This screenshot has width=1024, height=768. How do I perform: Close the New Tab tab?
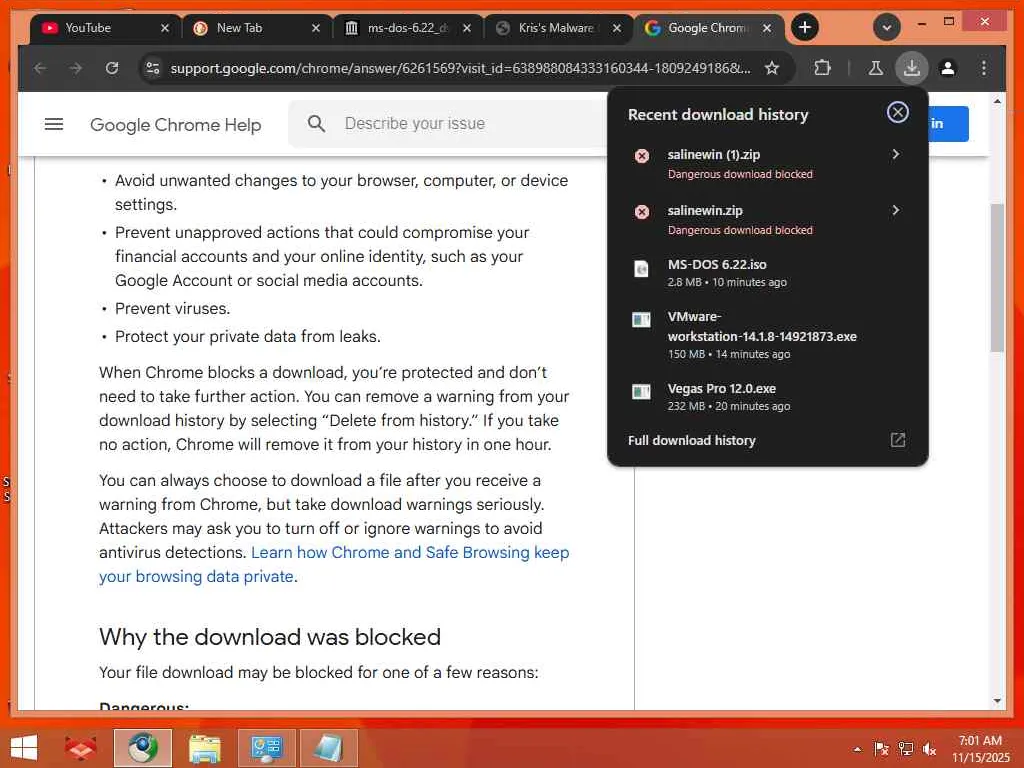coord(315,28)
